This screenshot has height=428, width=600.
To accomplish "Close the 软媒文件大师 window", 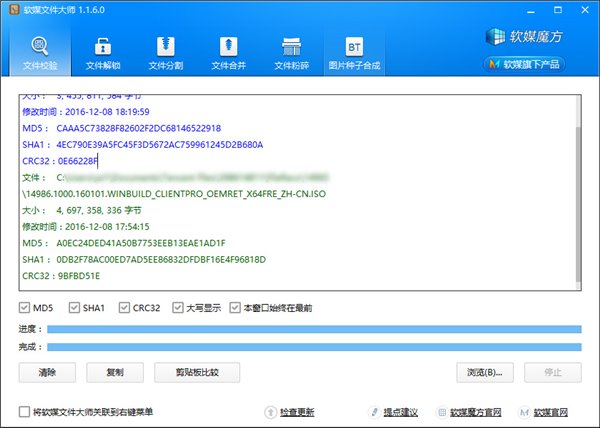I will [585, 10].
